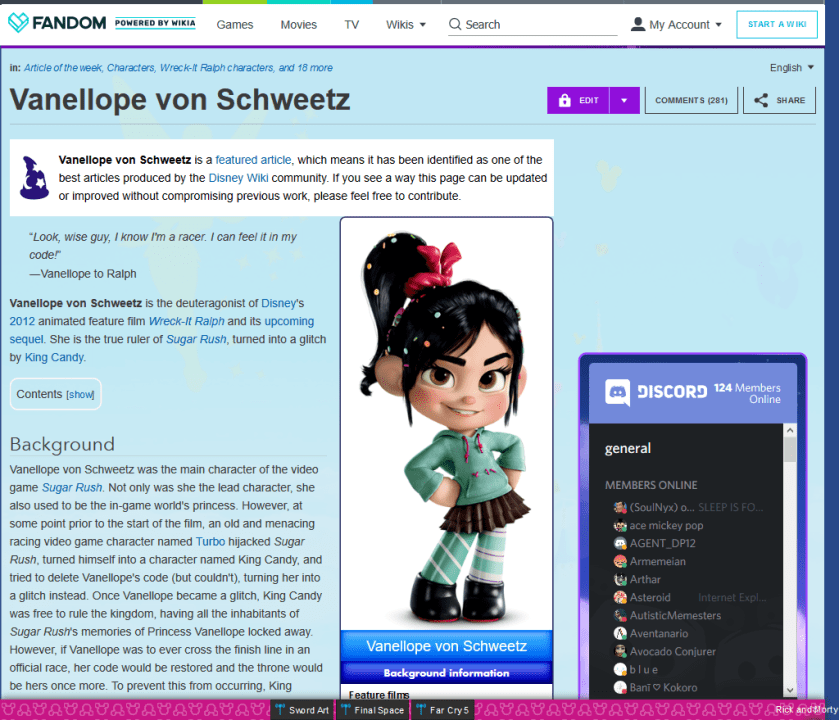Expand the Edit button dropdown arrow
Viewport: 839px width, 720px height.
(x=624, y=100)
